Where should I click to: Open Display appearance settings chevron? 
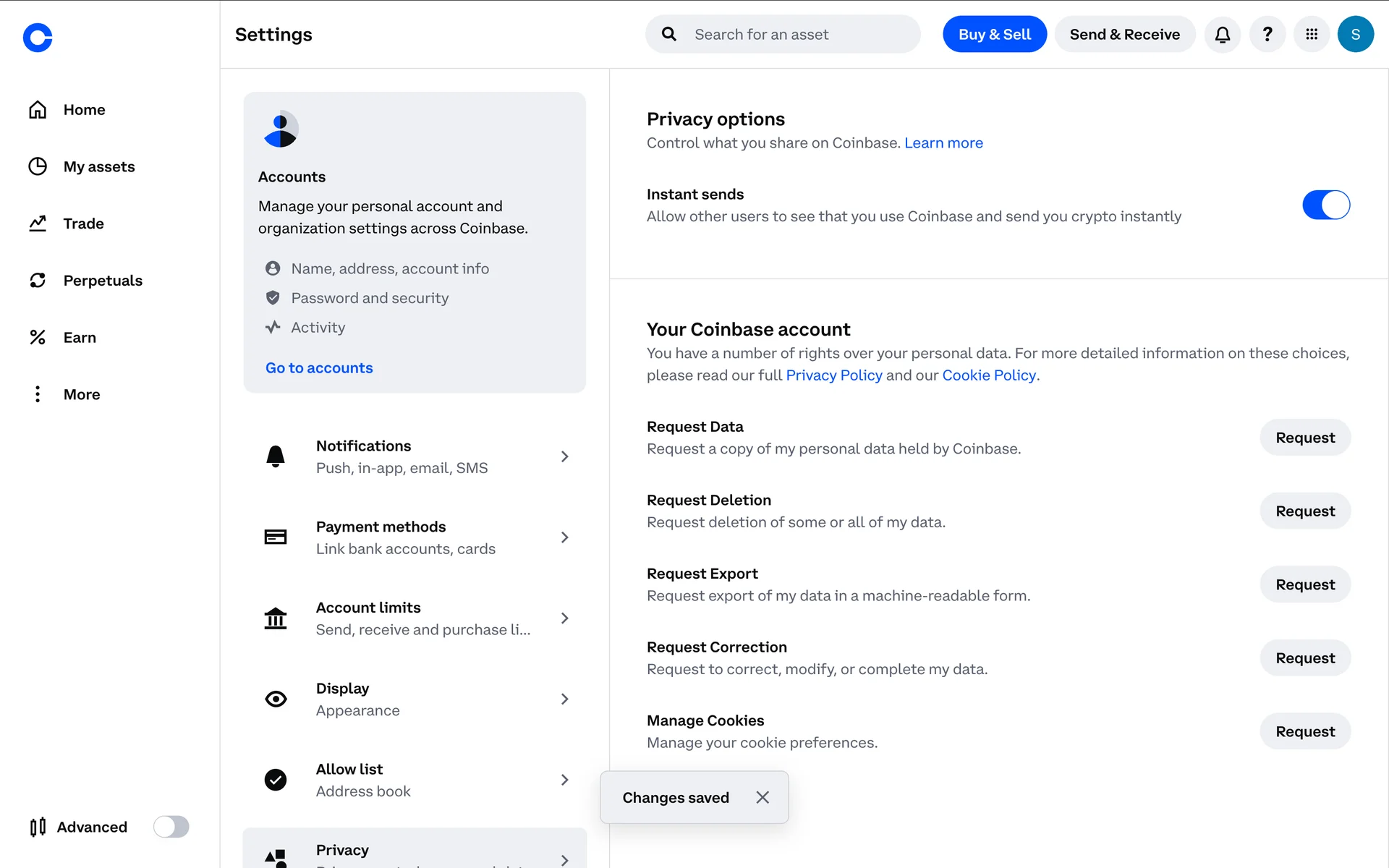564,699
